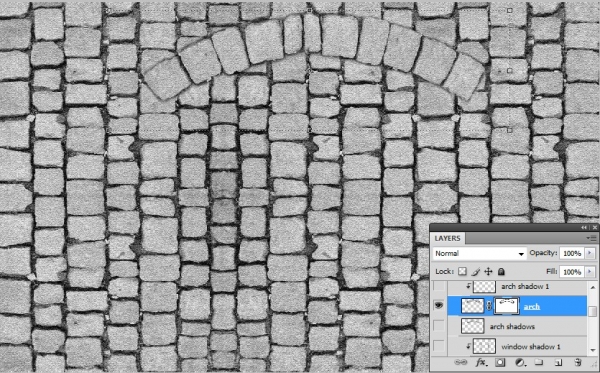Open the Normal blend mode dropdown
Image resolution: width=600 pixels, height=373 pixels.
tap(479, 253)
